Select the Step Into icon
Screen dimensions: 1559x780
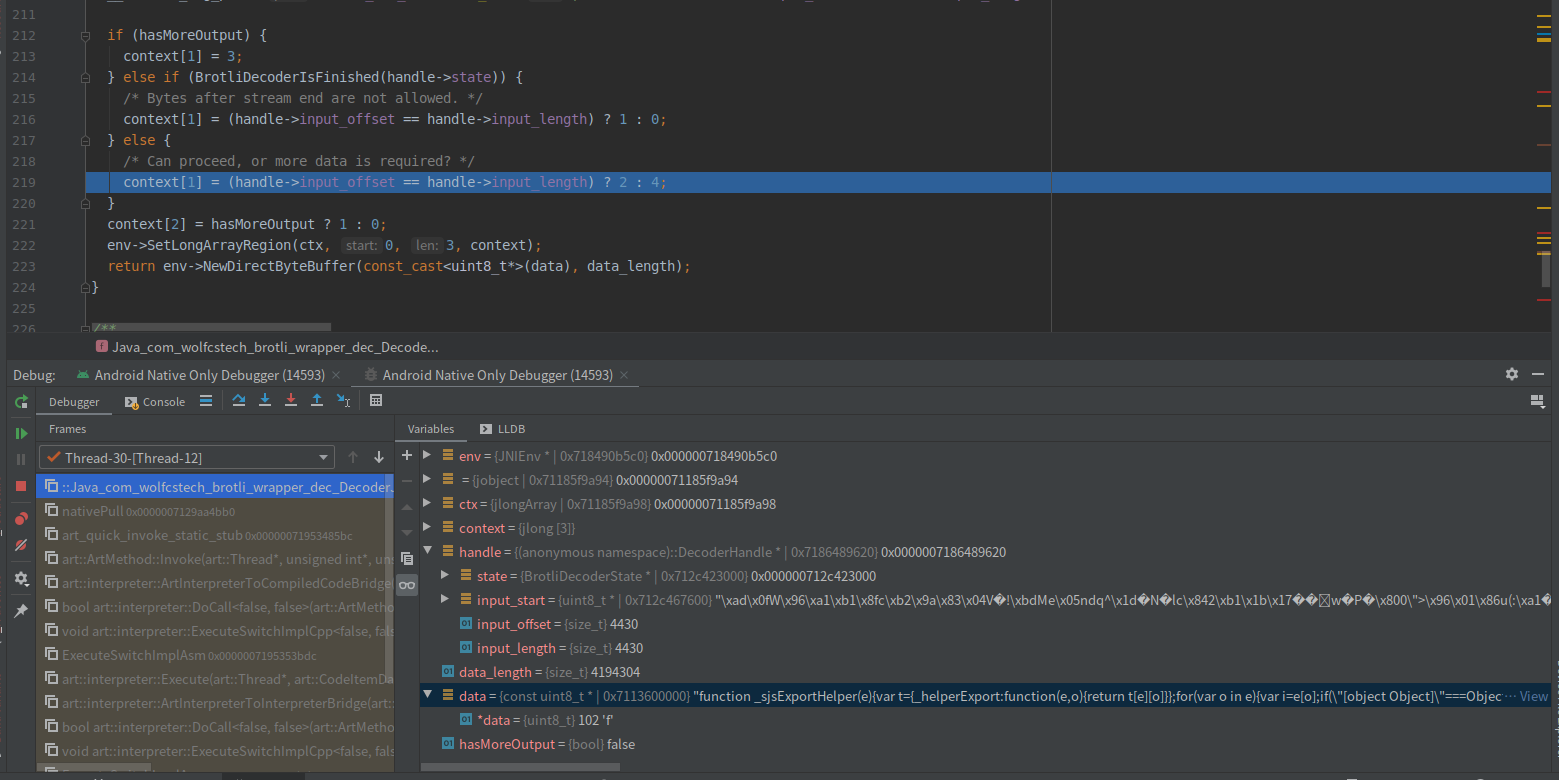pos(265,402)
